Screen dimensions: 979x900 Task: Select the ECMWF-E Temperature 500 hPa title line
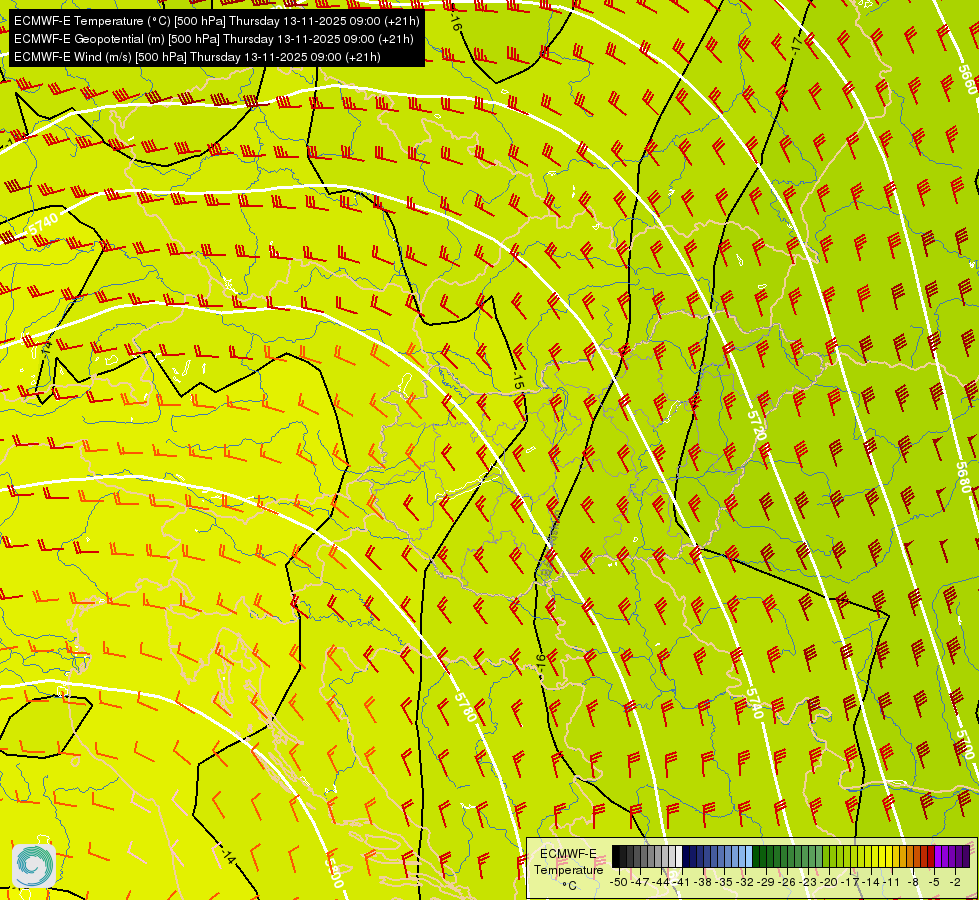[x=216, y=21]
